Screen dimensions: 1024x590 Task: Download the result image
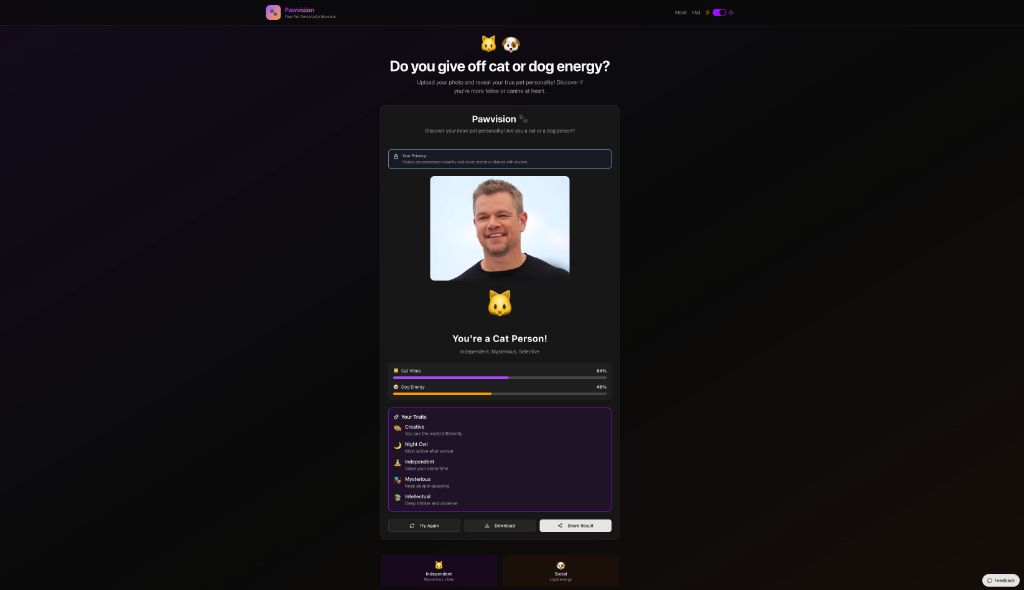pyautogui.click(x=500, y=525)
